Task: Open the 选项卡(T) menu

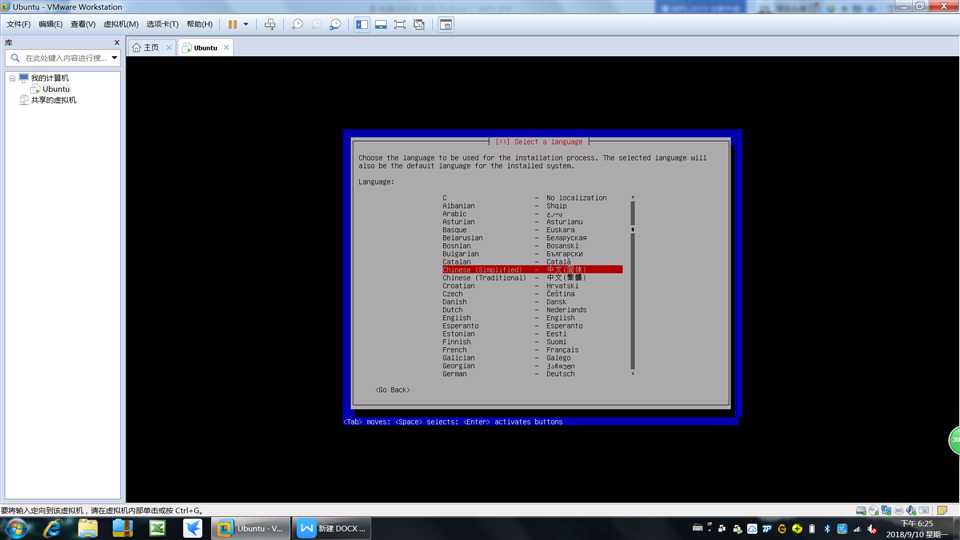Action: point(162,24)
